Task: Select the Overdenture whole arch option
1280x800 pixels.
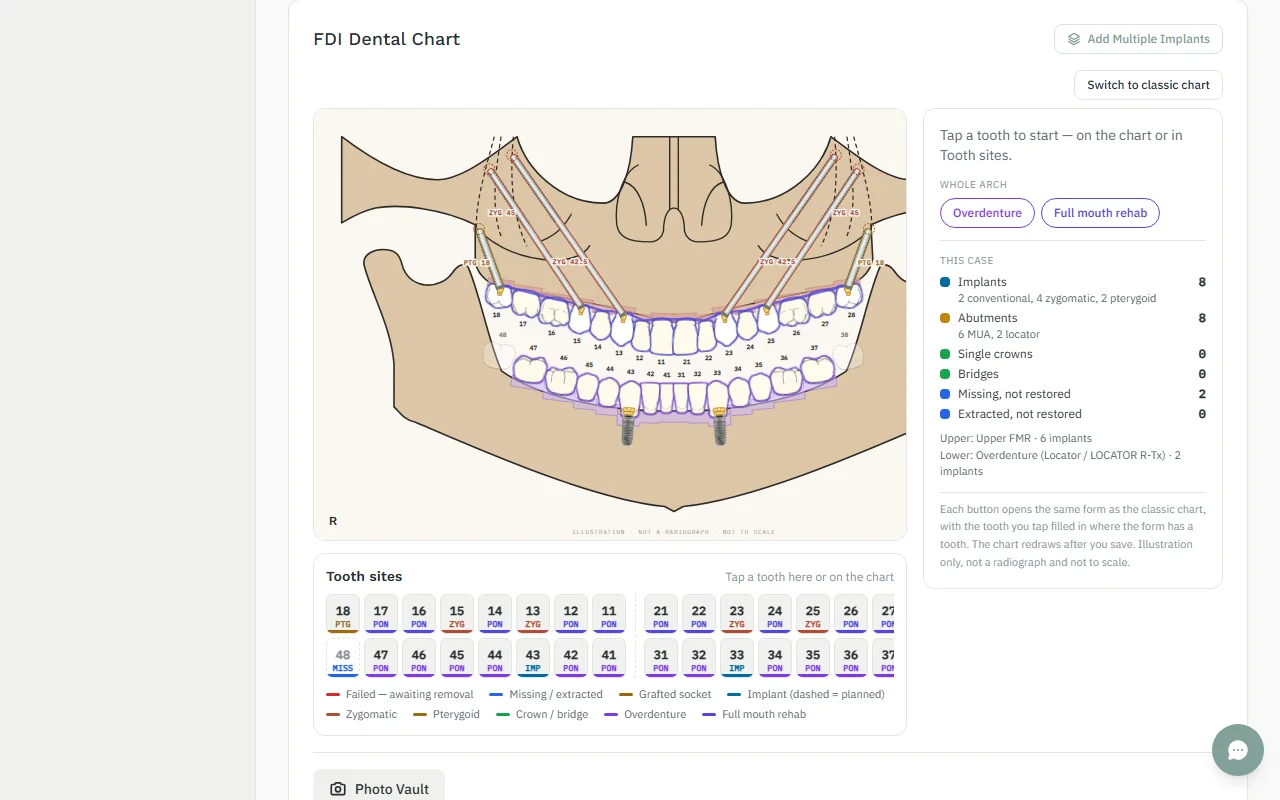Action: [987, 213]
